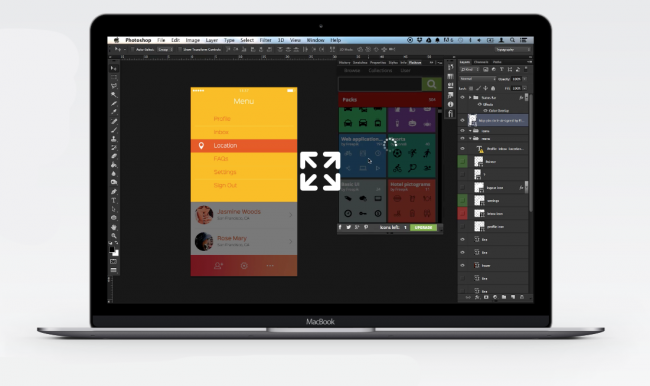650x386 pixels.
Task: Select the Clone Stamp tool
Action: [x=114, y=139]
